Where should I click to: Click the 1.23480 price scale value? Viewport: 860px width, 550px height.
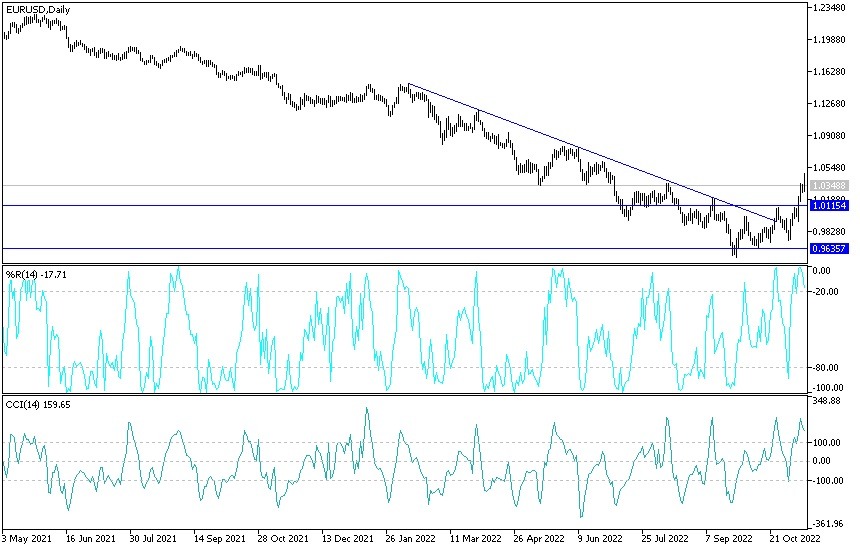(829, 8)
